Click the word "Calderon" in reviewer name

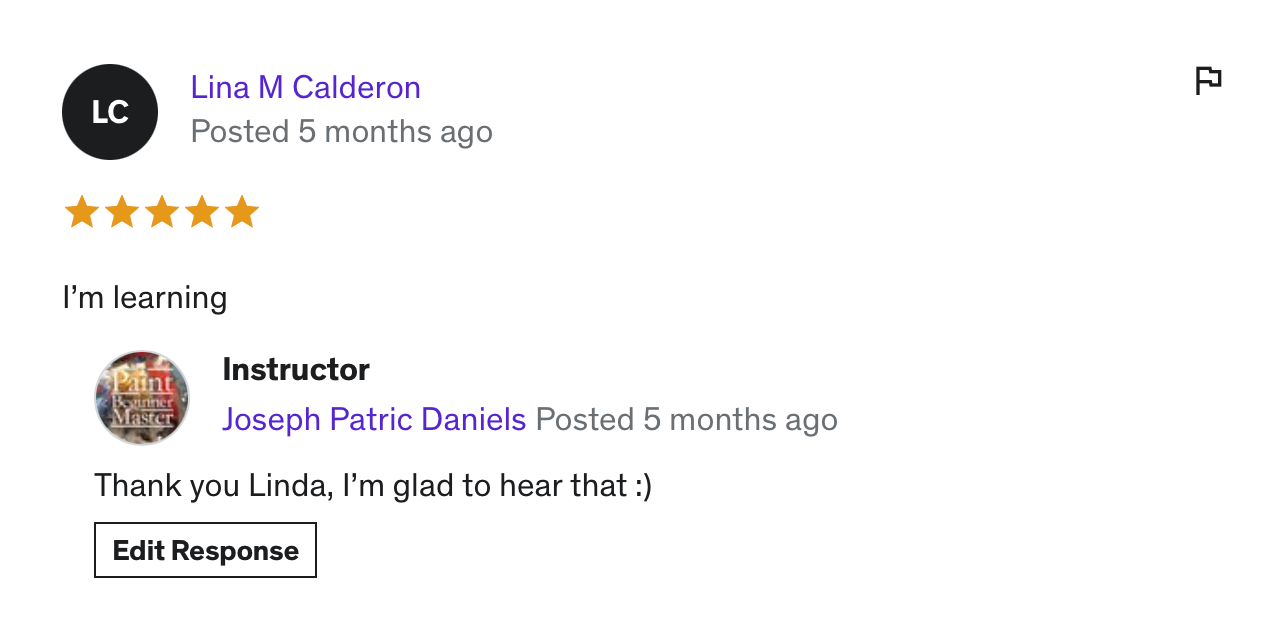pyautogui.click(x=357, y=88)
